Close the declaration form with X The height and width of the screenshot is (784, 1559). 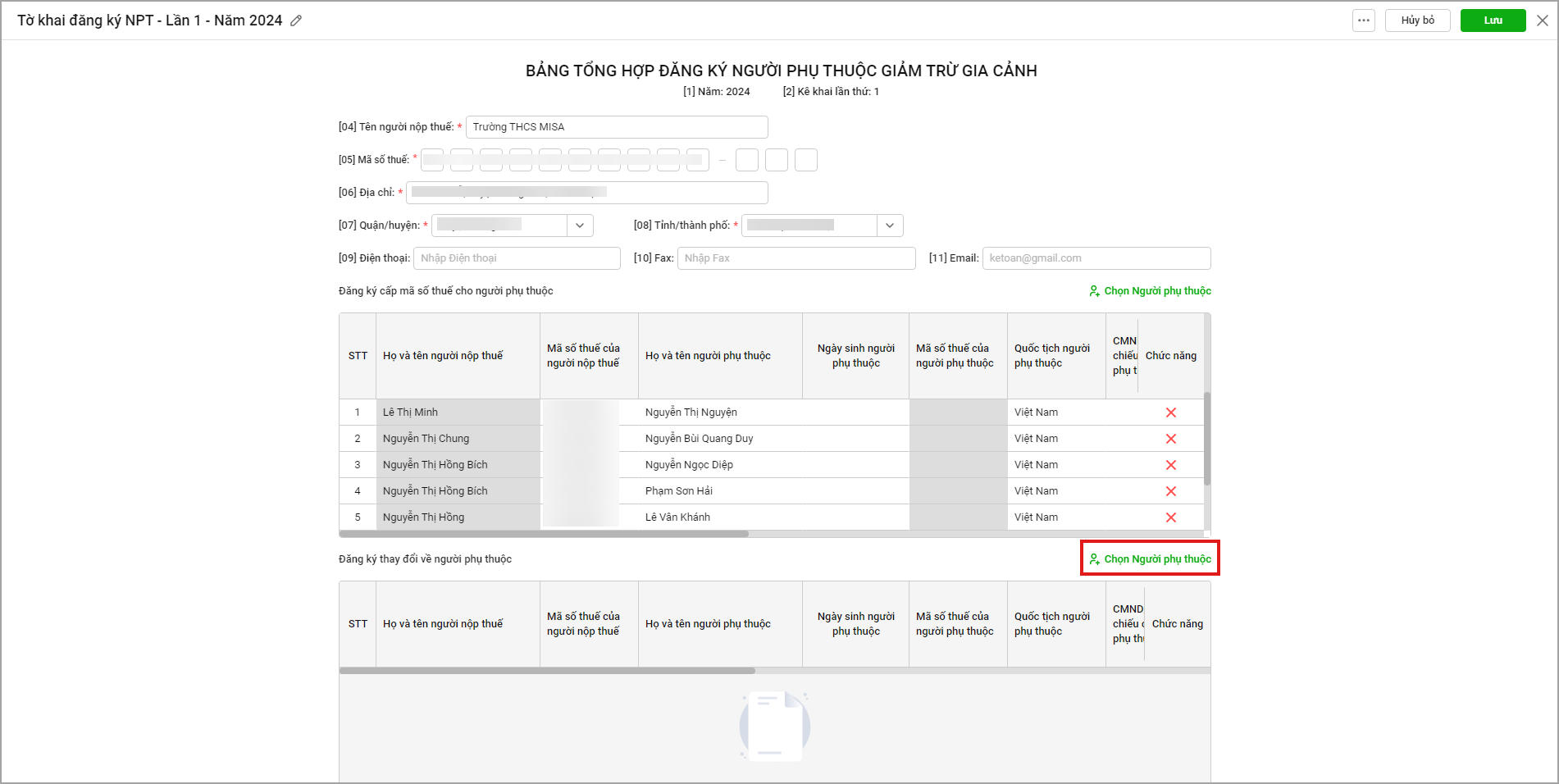(1542, 21)
